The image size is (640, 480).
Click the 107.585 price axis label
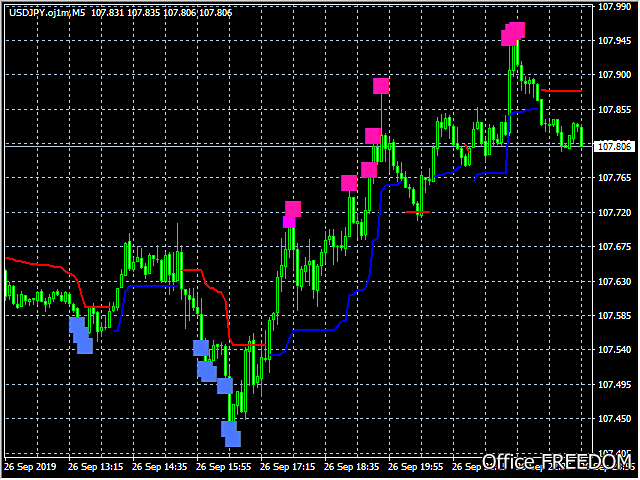pyautogui.click(x=614, y=316)
